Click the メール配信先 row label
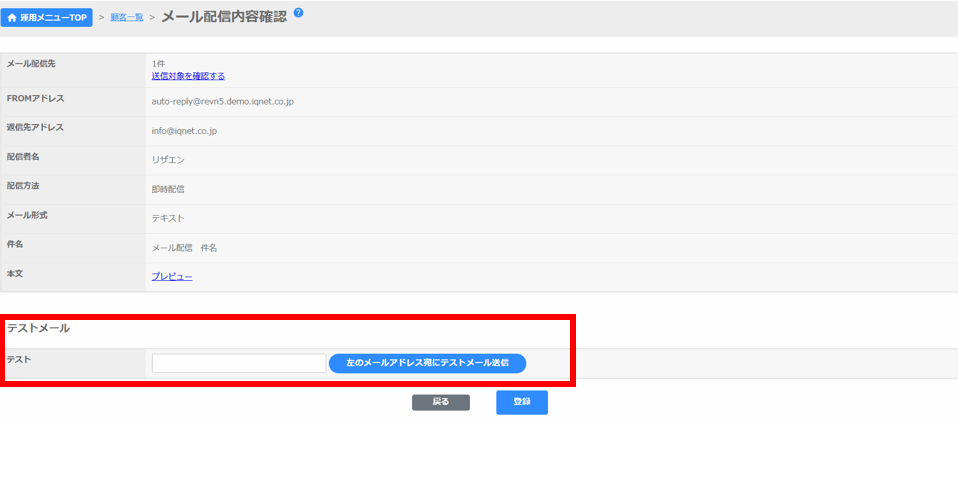Viewport: 958px width, 480px height. click(31, 64)
